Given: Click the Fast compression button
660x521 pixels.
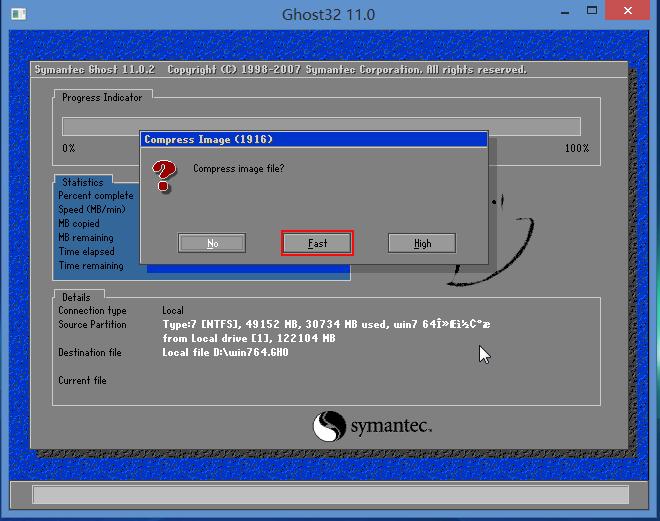Looking at the screenshot, I should pos(317,243).
